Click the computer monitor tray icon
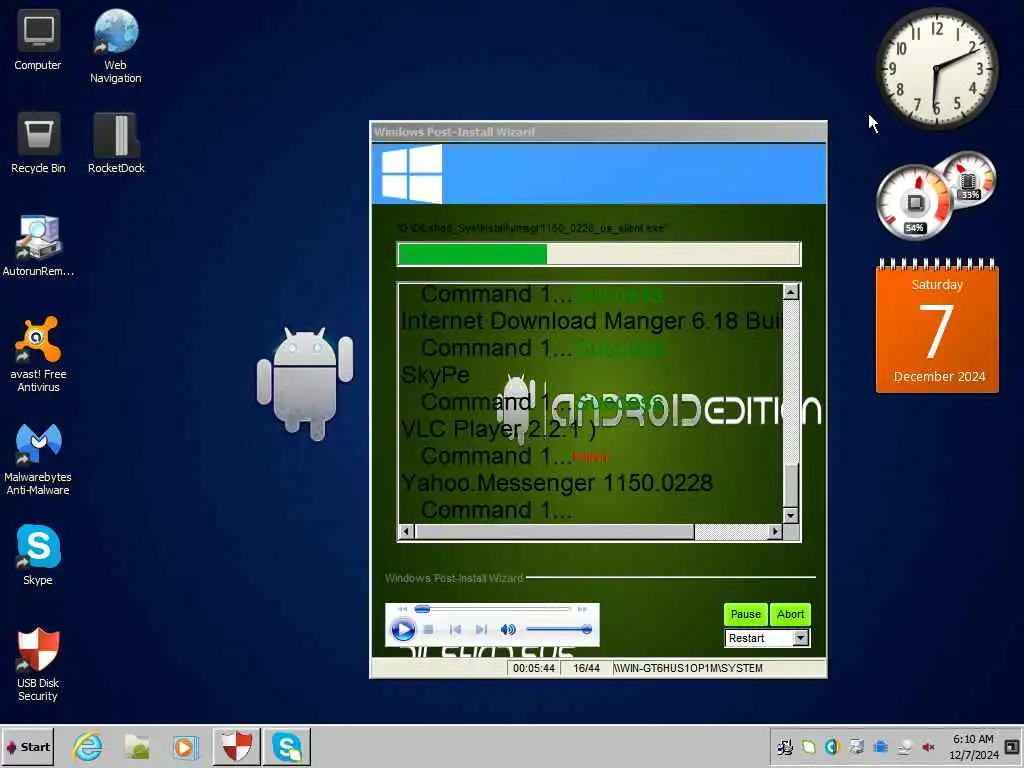Viewport: 1024px width, 768px height. point(856,746)
